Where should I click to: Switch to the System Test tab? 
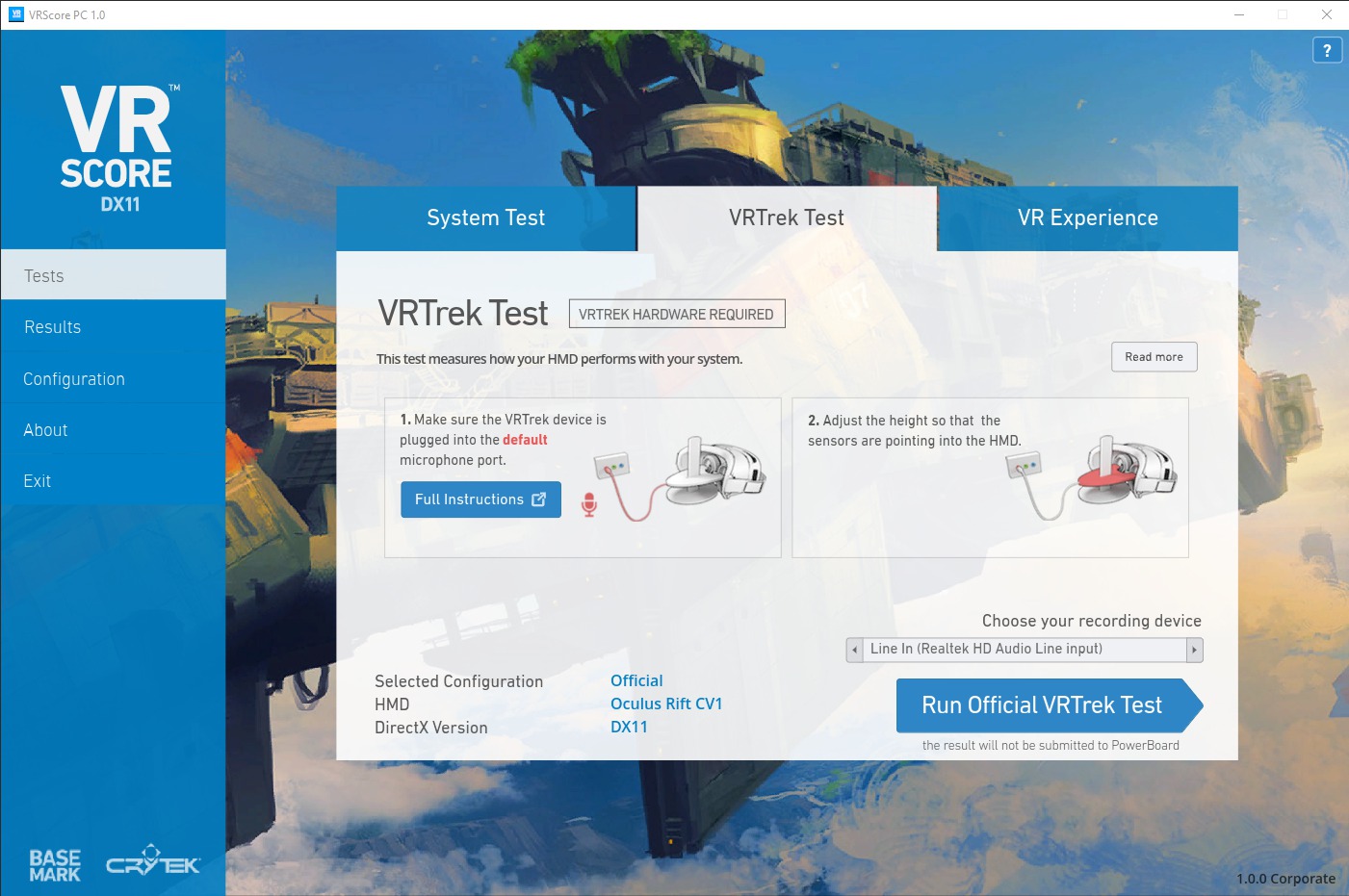point(485,218)
